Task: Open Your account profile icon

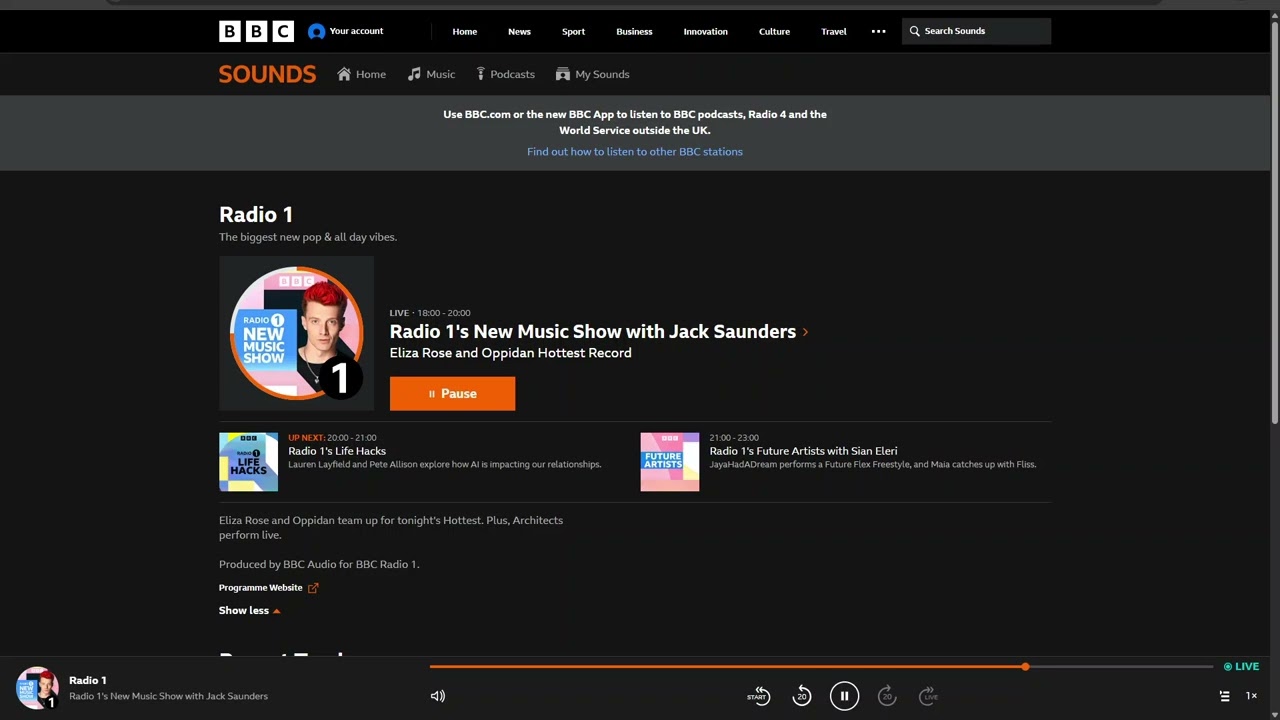Action: [x=316, y=31]
